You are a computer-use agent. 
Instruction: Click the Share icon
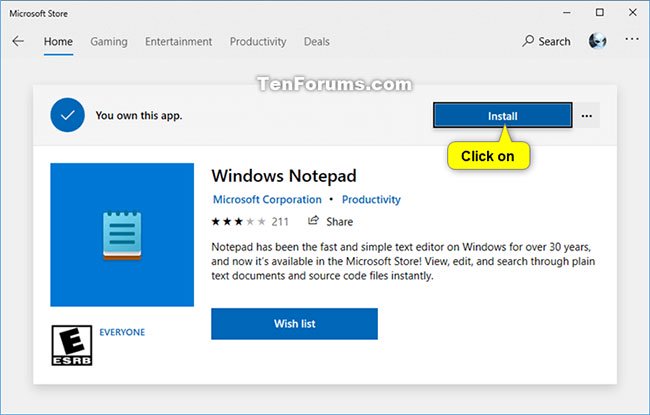coord(313,221)
